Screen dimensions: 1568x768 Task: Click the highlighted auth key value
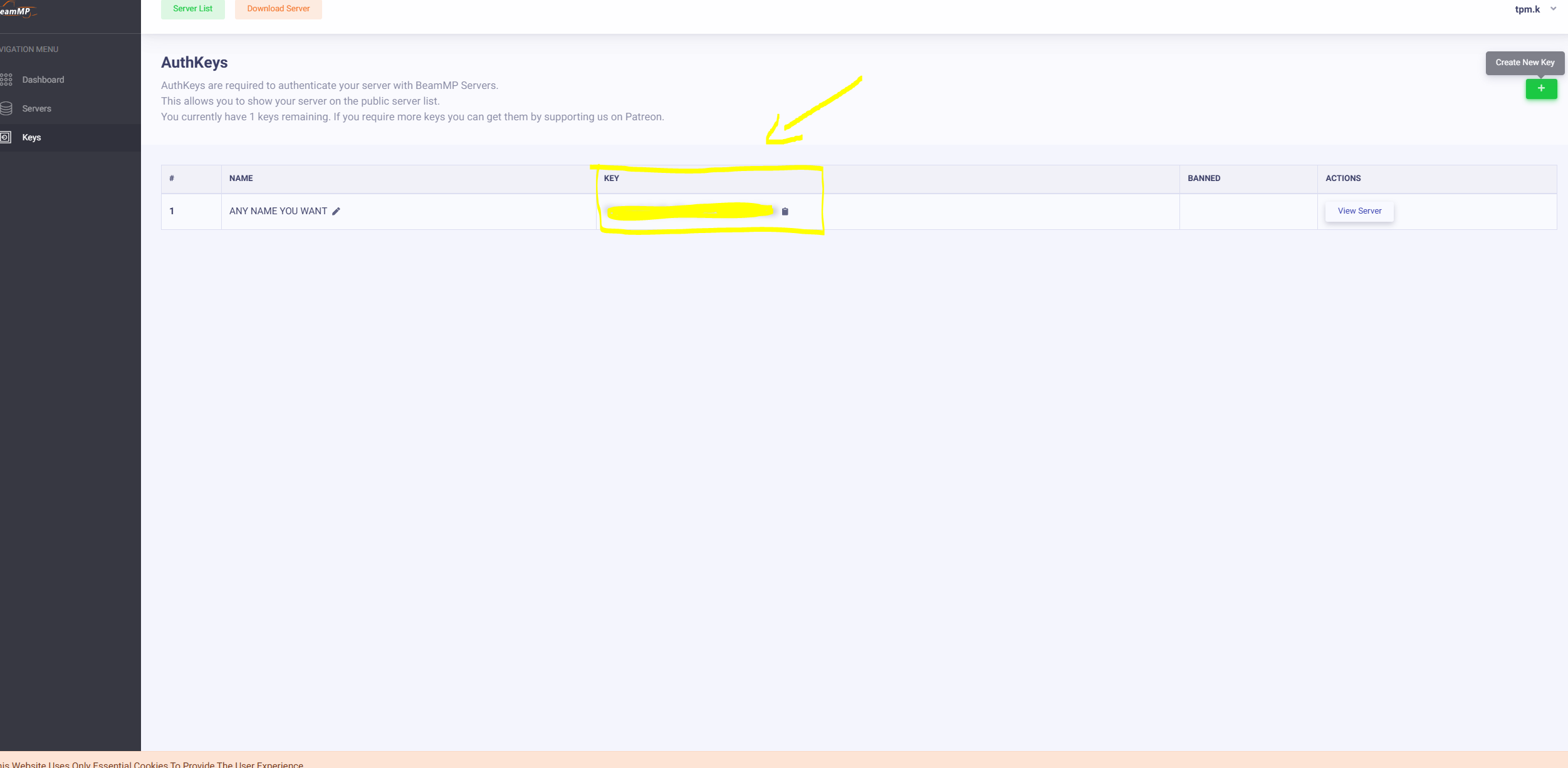[689, 212]
